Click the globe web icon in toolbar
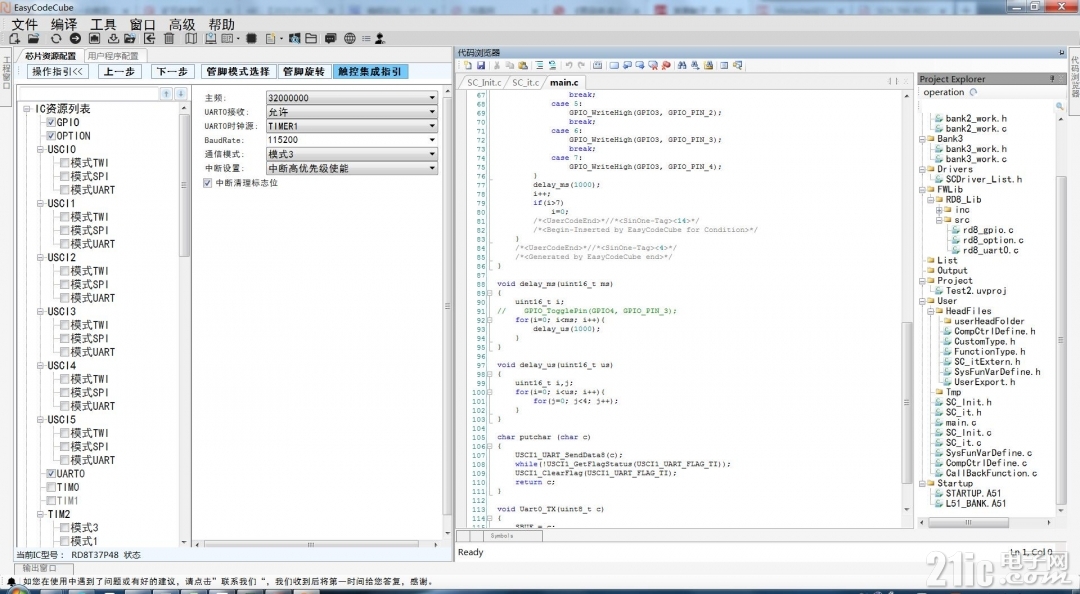1080x594 pixels. point(350,39)
